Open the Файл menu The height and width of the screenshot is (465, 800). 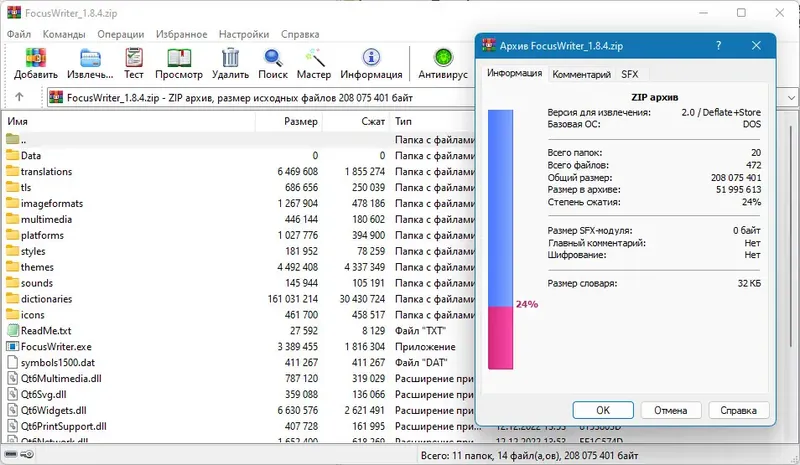(x=19, y=34)
